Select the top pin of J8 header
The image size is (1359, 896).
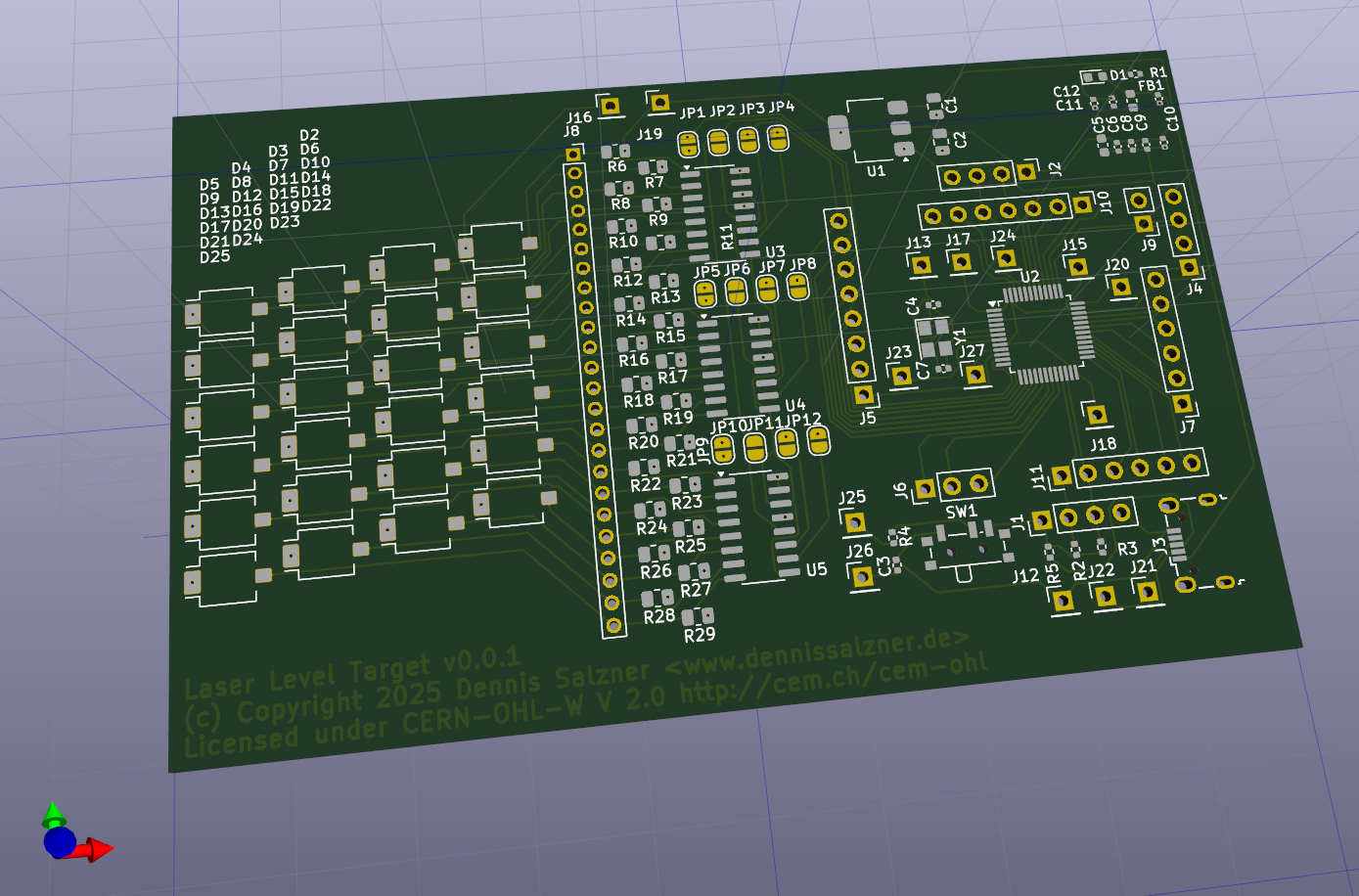(573, 155)
